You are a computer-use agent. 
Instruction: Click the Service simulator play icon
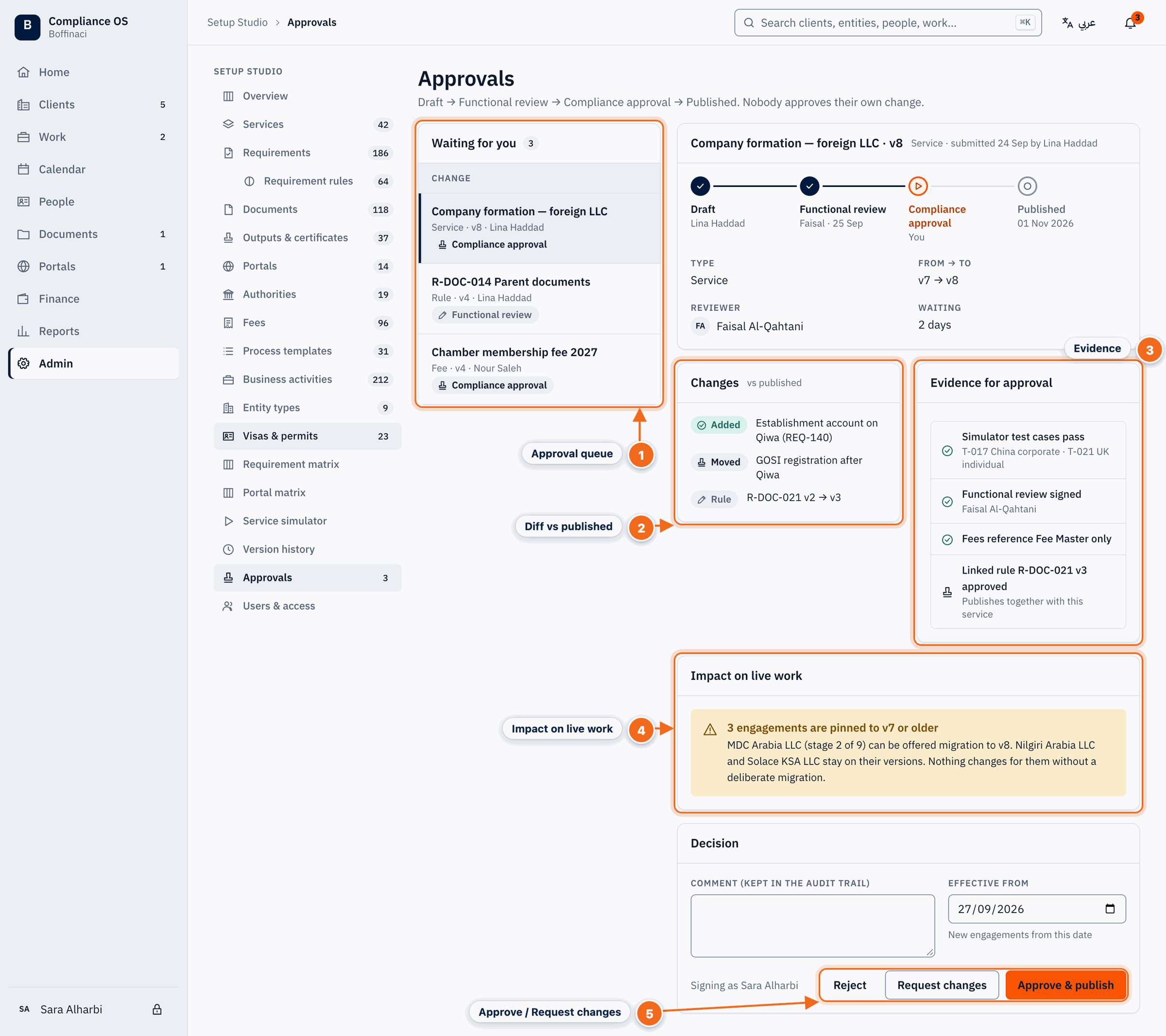tap(228, 521)
